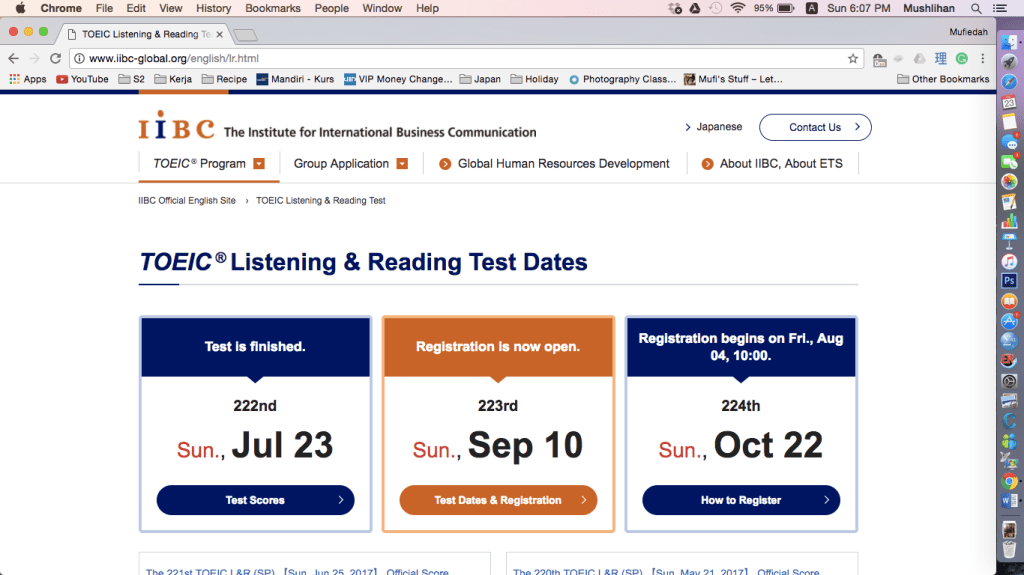The width and height of the screenshot is (1024, 575).
Task: Open Microsoft Word from the Dock
Action: coord(1009,501)
